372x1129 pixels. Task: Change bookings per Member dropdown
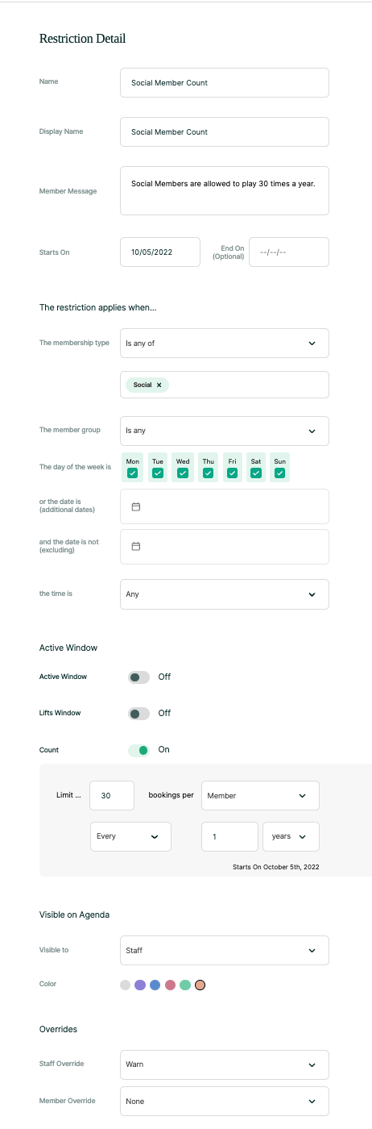(x=260, y=796)
